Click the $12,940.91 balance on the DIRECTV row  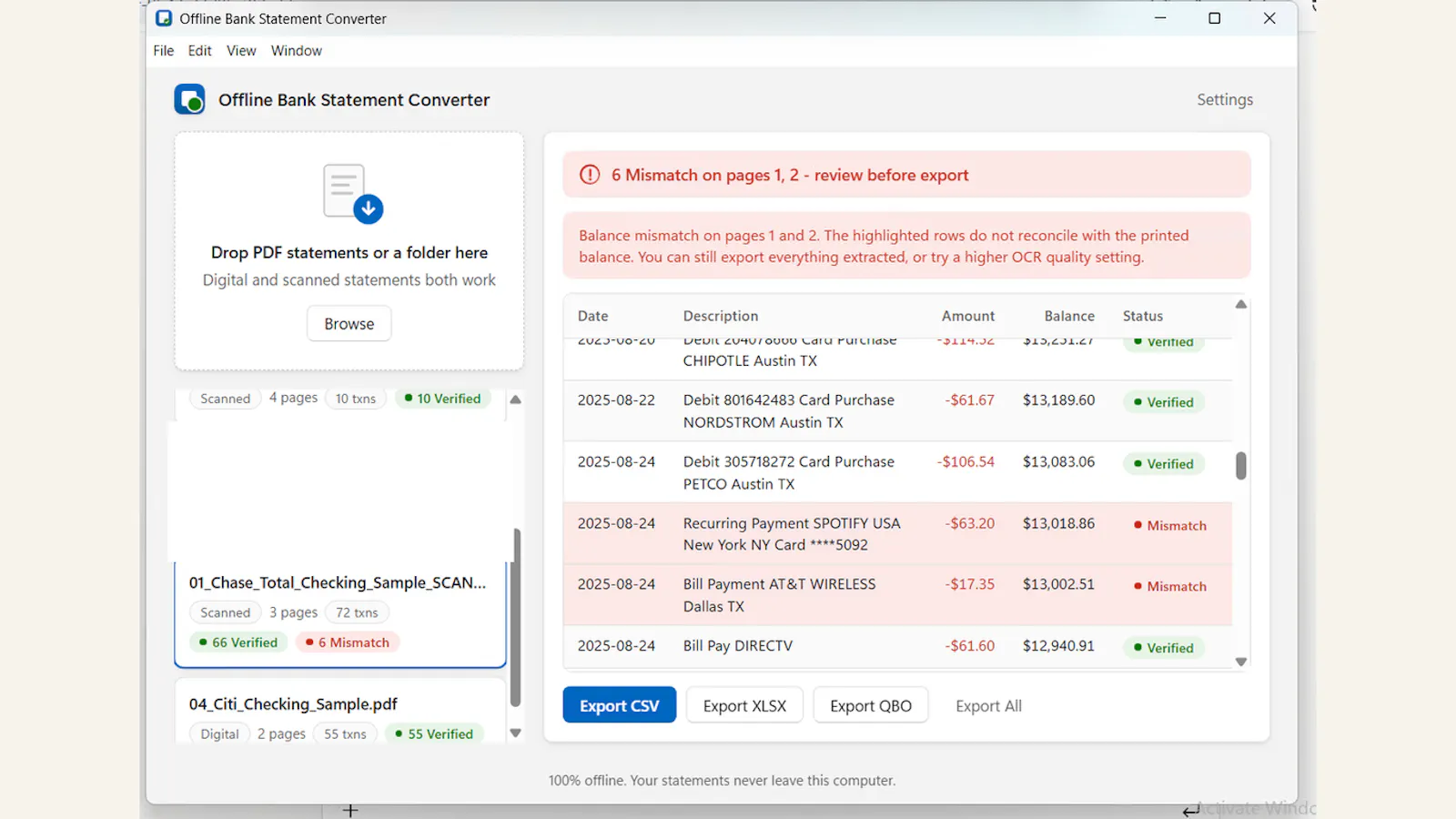click(1058, 645)
